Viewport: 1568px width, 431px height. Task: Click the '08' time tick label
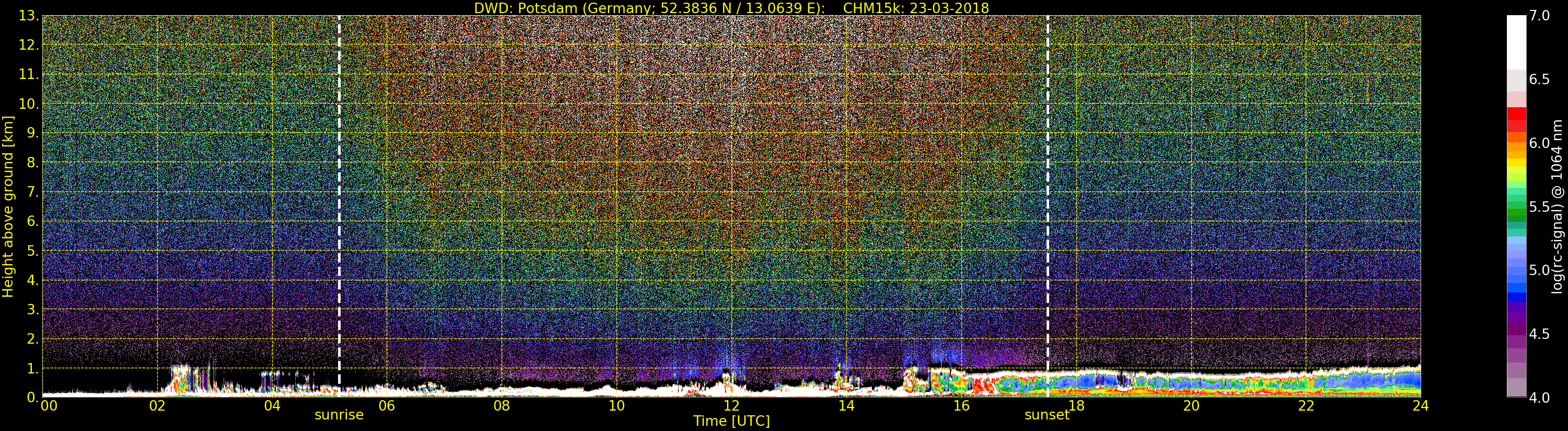coord(502,405)
